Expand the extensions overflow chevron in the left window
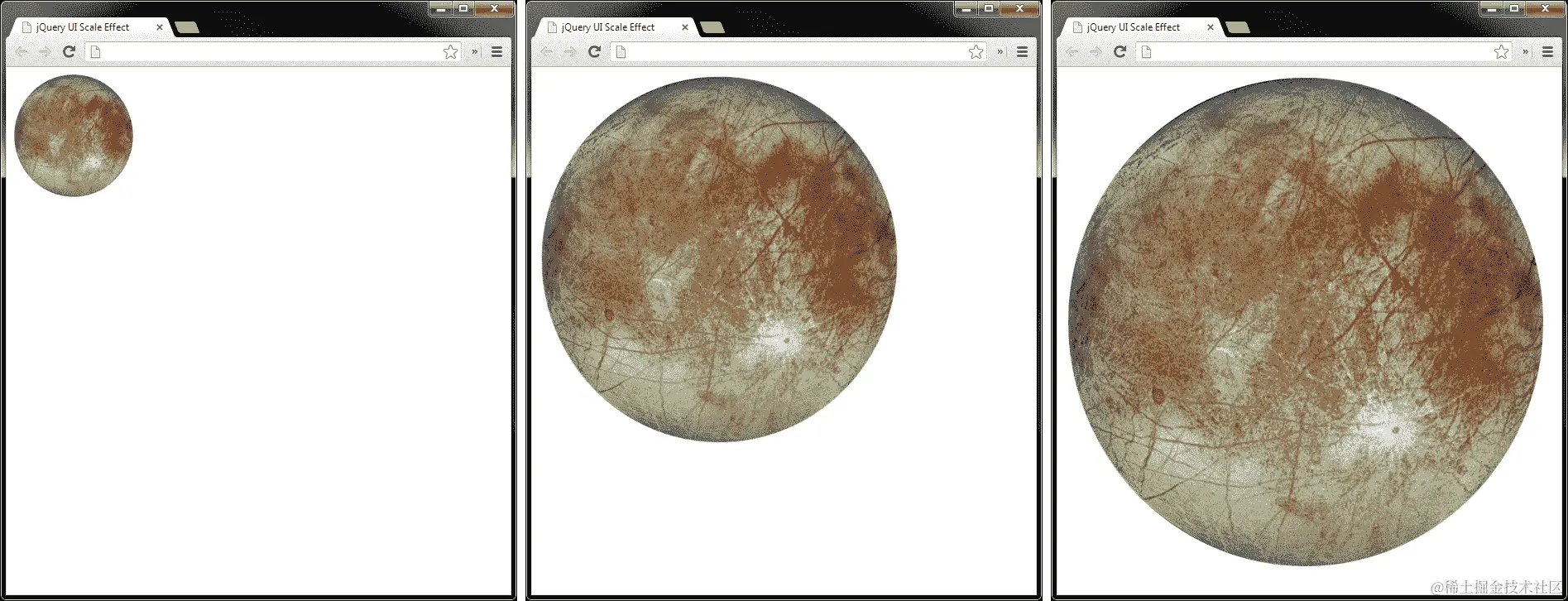 (x=474, y=51)
